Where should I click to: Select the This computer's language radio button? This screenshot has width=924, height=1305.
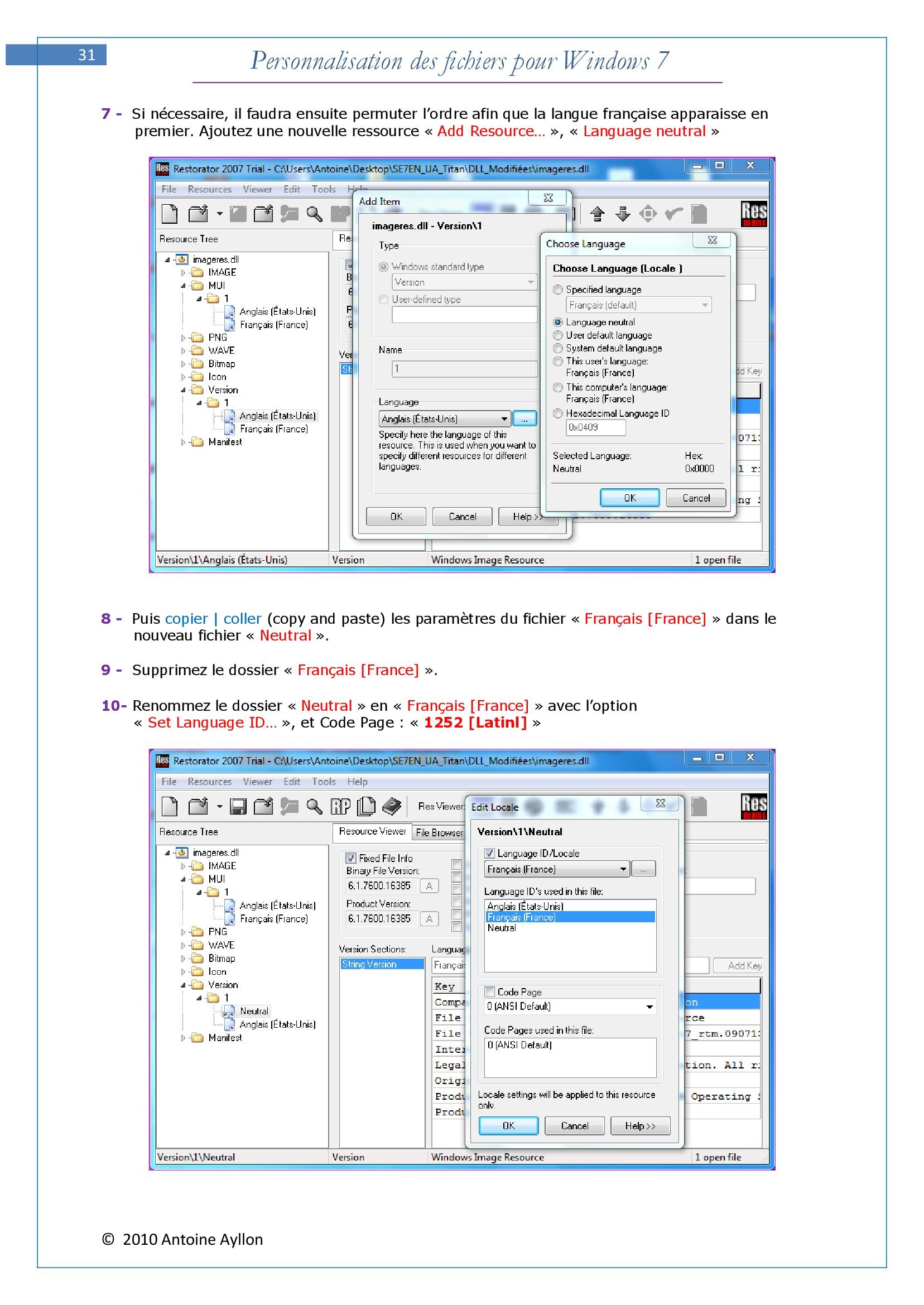(558, 387)
